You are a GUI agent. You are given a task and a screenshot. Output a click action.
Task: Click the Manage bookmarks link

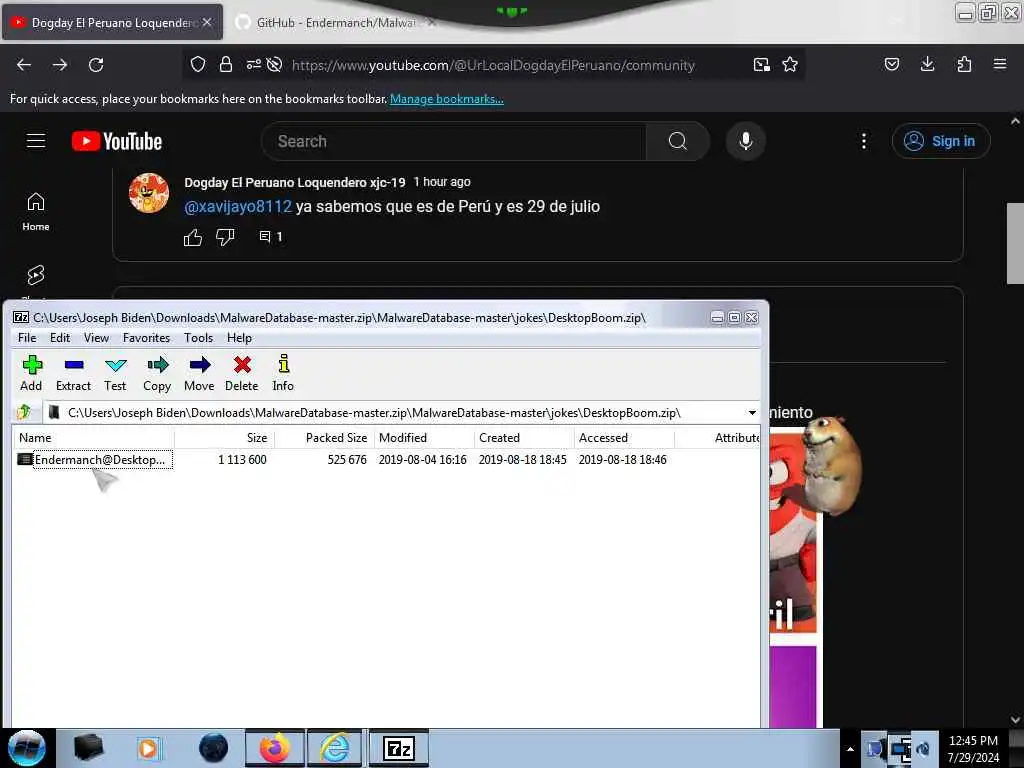[447, 99]
